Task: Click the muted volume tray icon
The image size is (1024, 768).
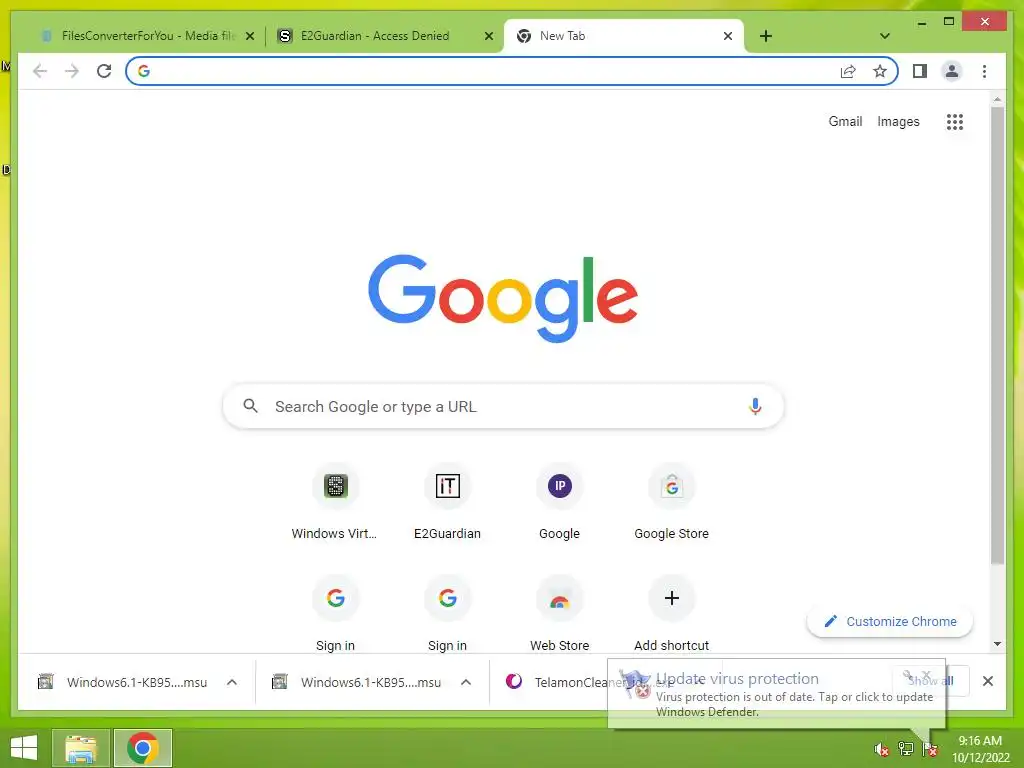Action: click(x=882, y=749)
